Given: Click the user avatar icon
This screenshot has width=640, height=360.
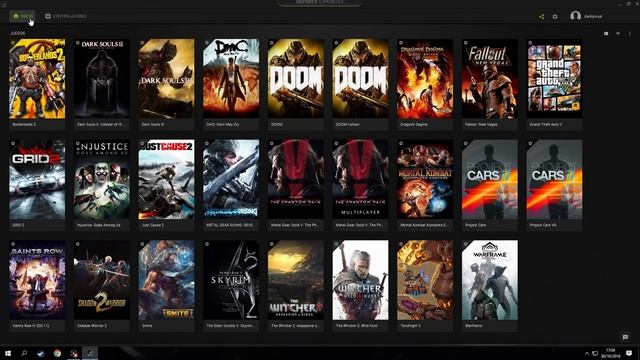Looking at the screenshot, I should (576, 16).
